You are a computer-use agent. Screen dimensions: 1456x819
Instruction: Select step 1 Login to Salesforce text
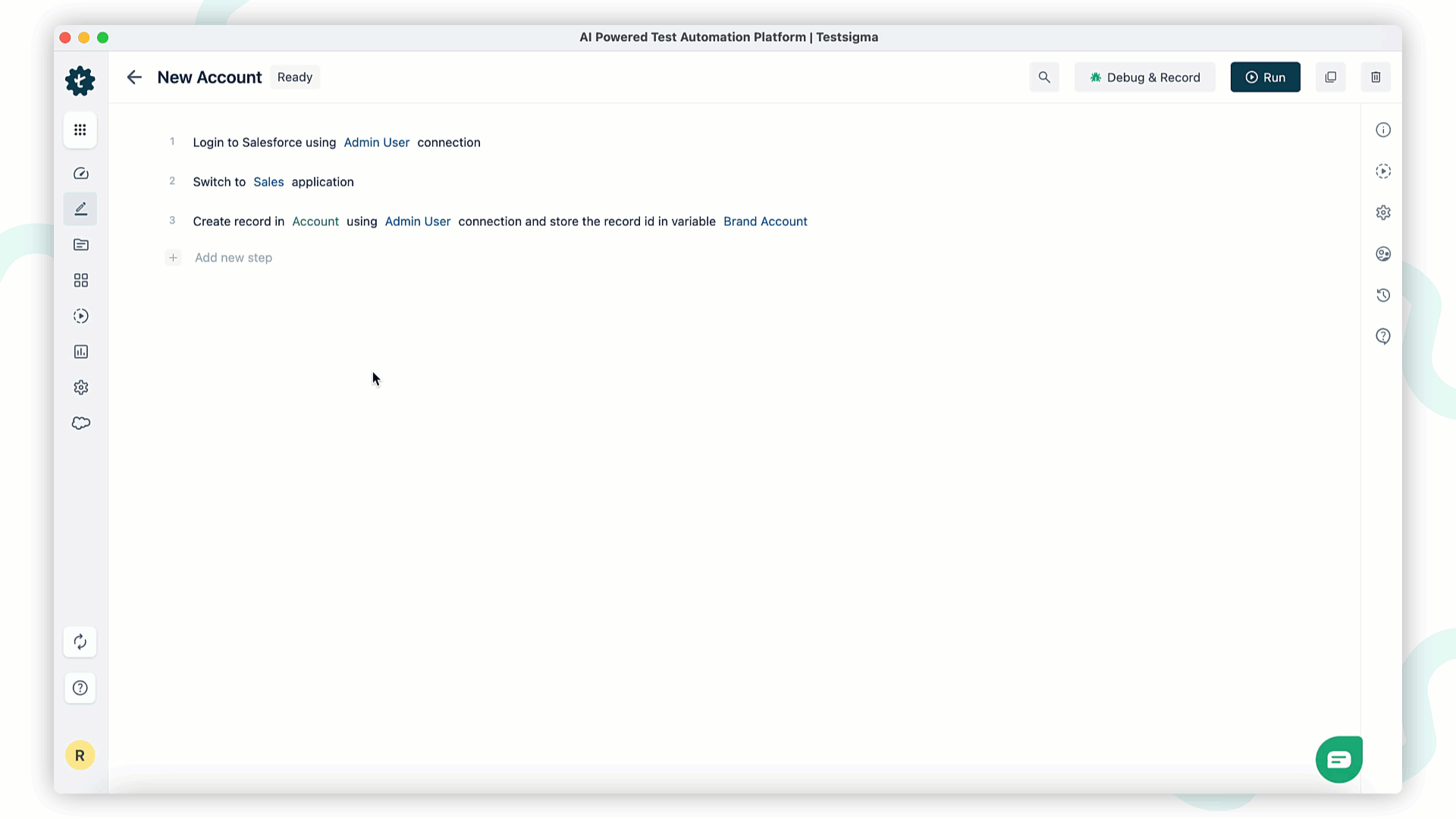(x=265, y=143)
